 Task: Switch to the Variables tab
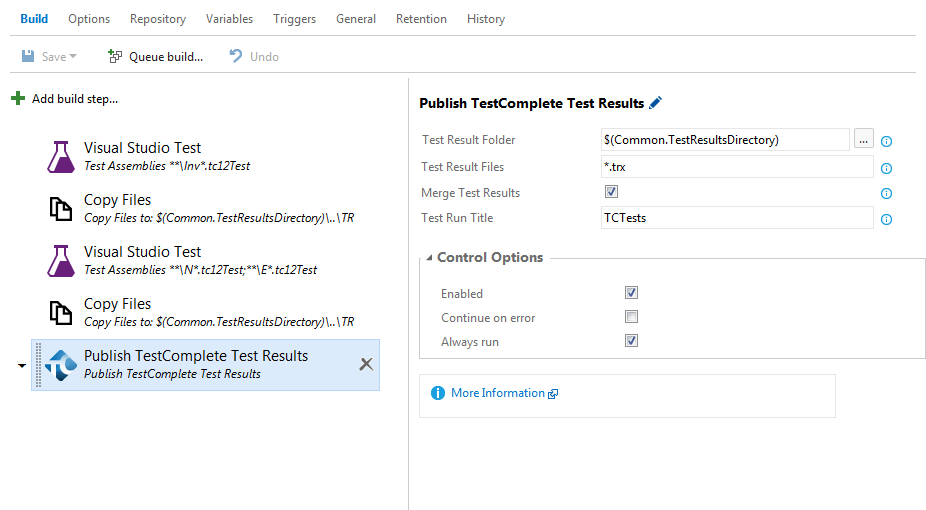229,19
